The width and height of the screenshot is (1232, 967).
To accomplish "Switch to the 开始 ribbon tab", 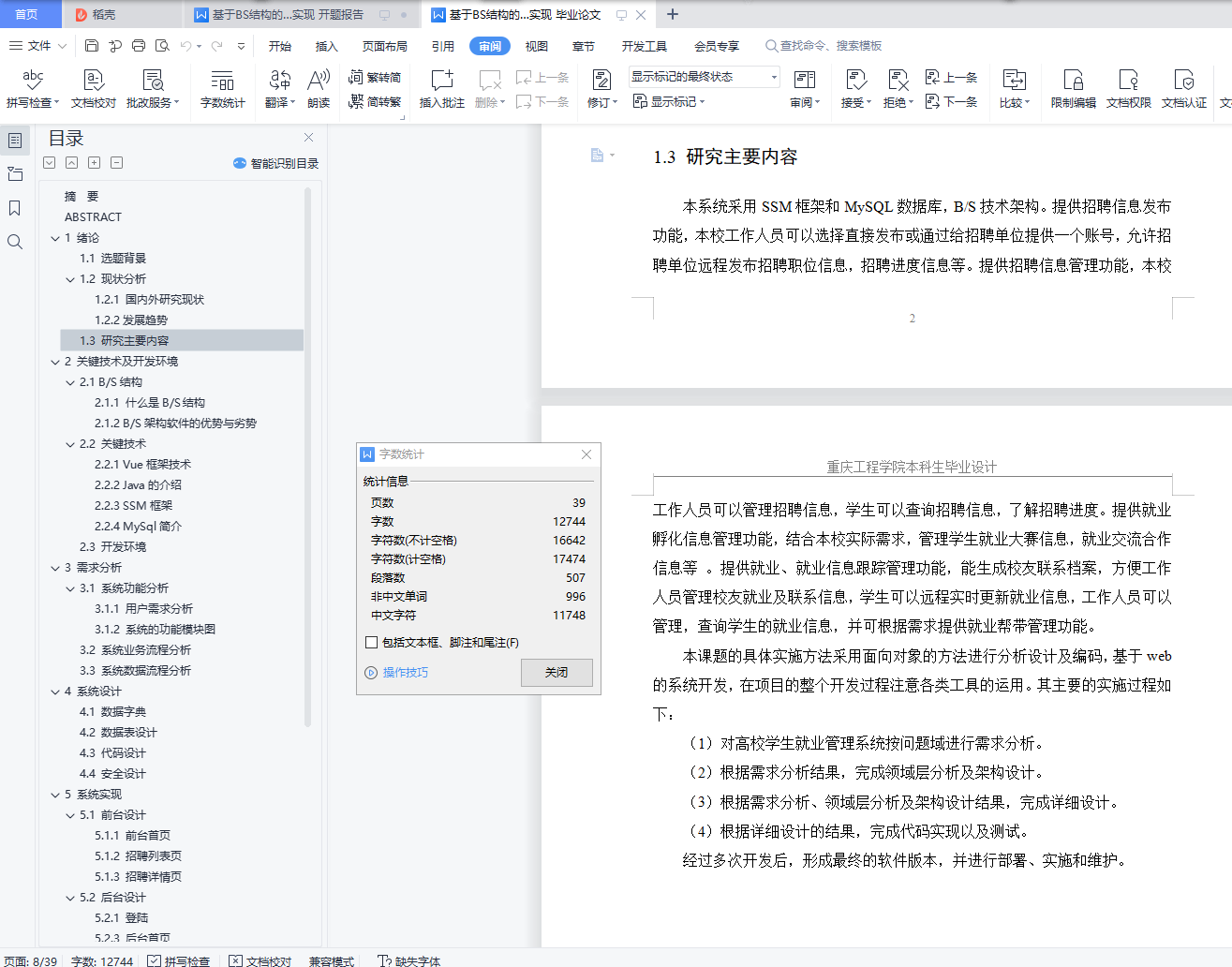I will click(x=280, y=46).
